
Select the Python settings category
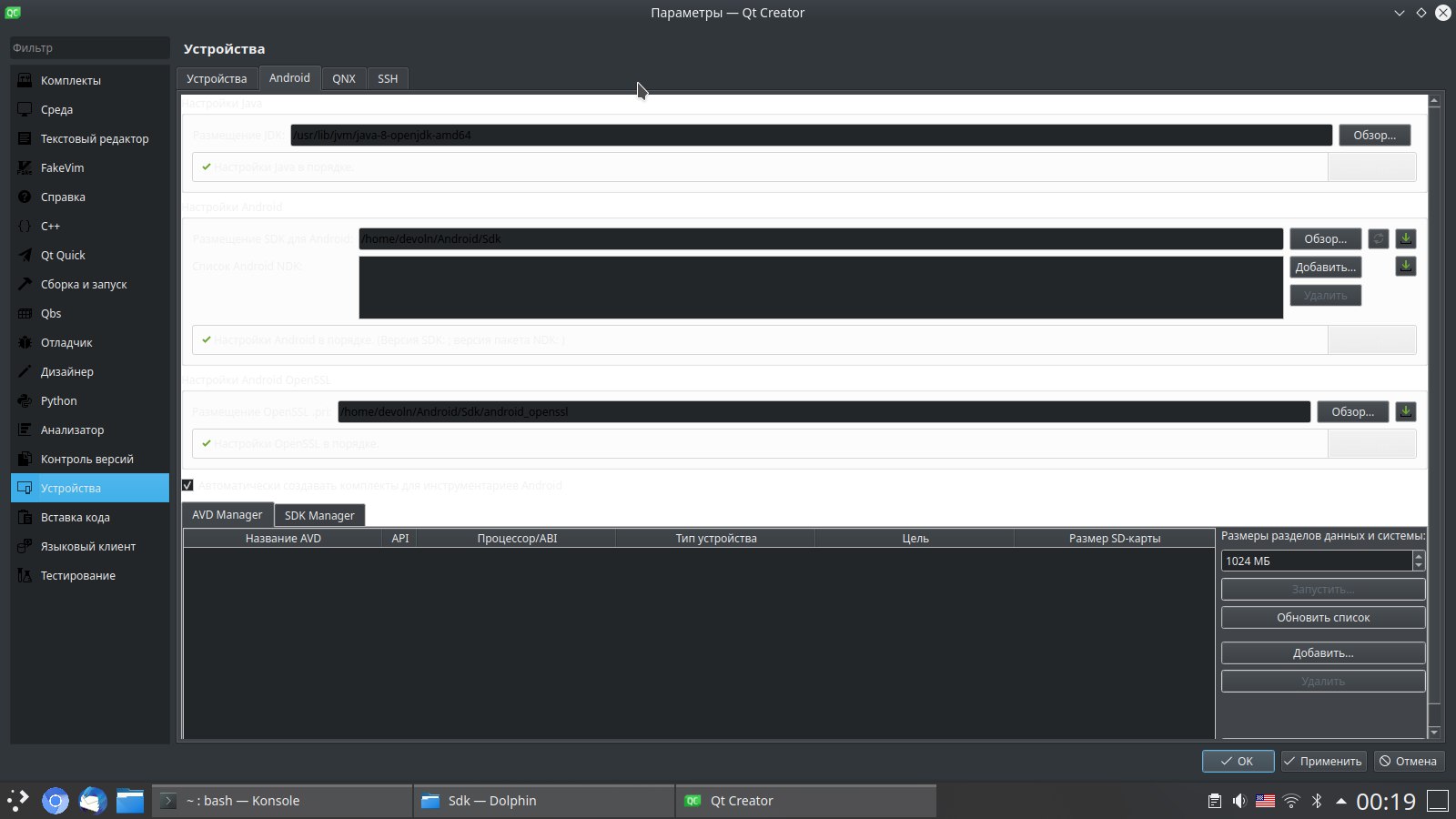click(89, 400)
